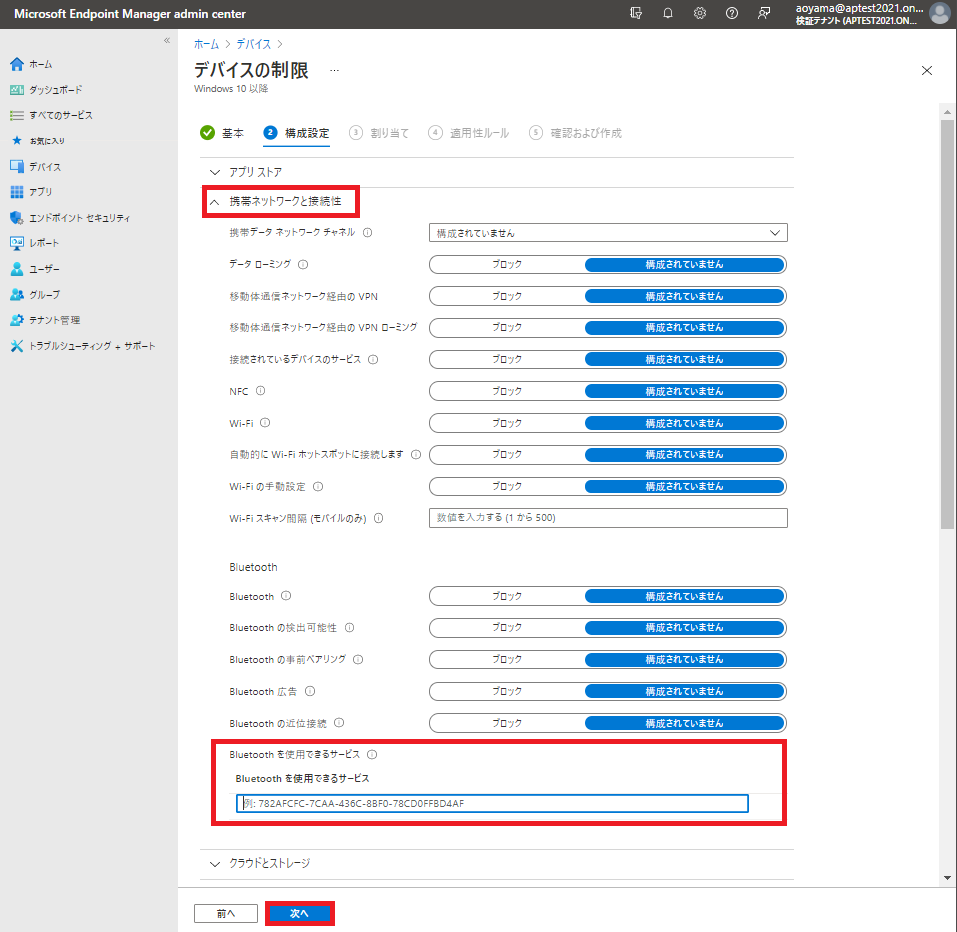This screenshot has width=957, height=932.
Task: Focus the Wi-Fi スキャン間隔 number field
Action: (x=608, y=518)
